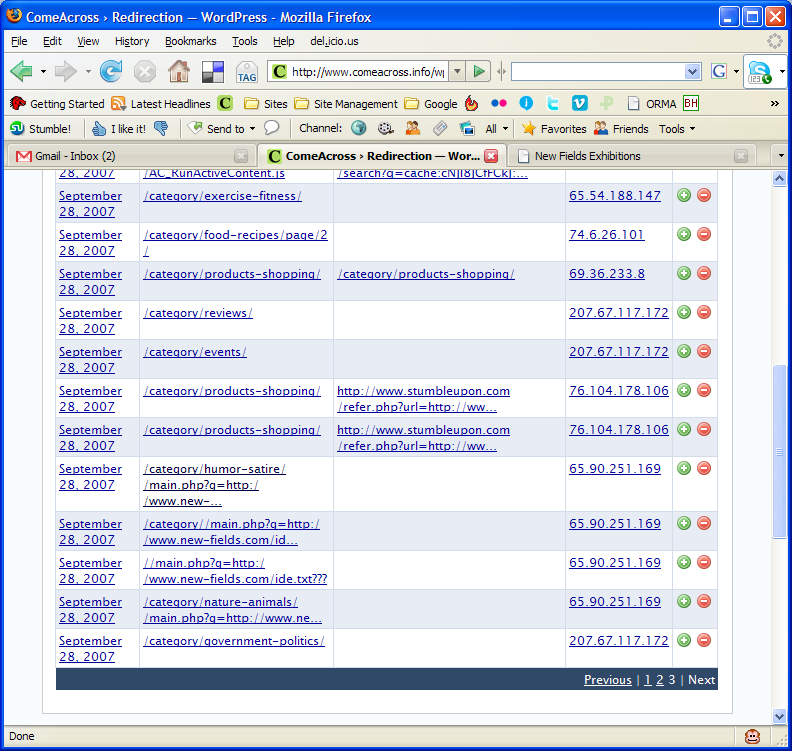This screenshot has height=751, width=792.
Task: Click the green add icon for 65.54.188.147
Action: 684,195
